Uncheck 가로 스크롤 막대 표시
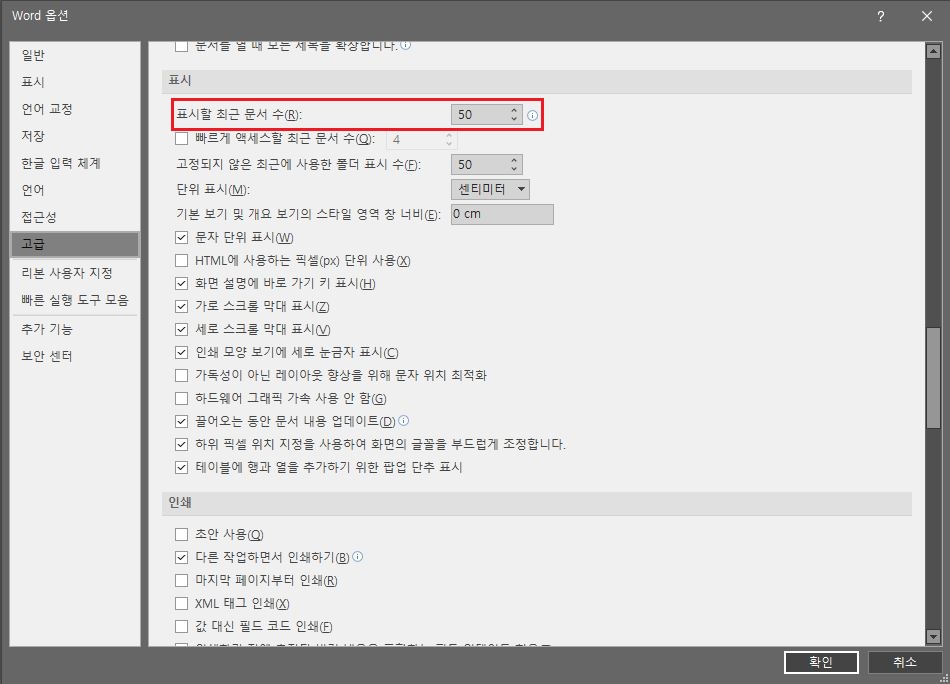Viewport: 950px width, 684px height. coord(181,307)
